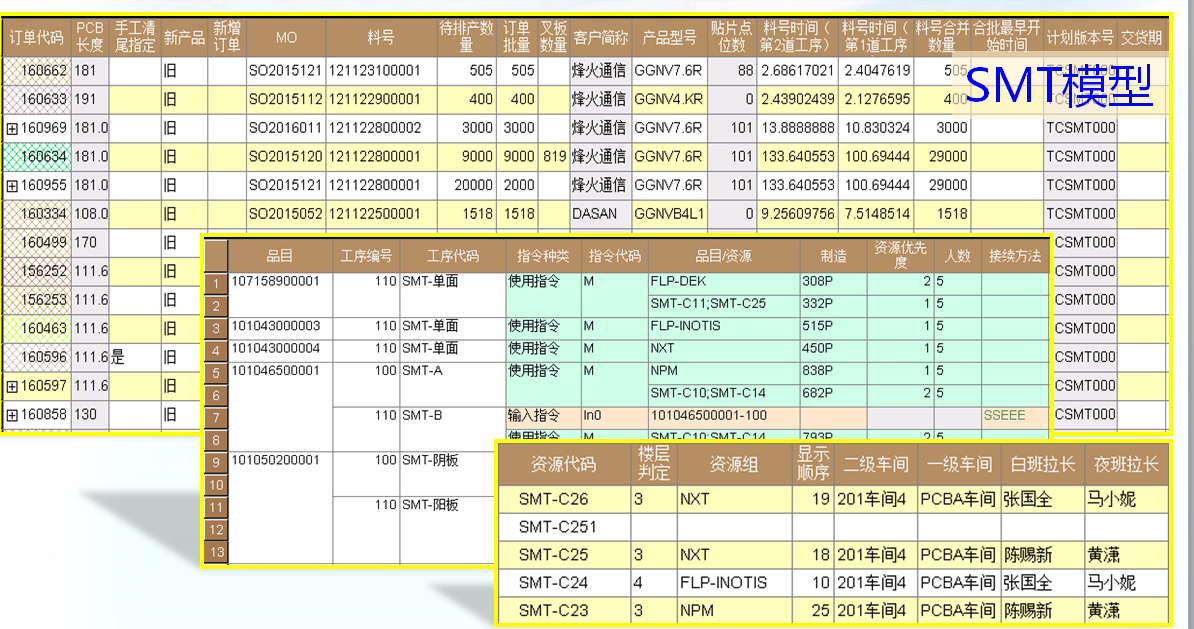Click the SMT模型 title text
The image size is (1194, 629).
[x=1059, y=86]
